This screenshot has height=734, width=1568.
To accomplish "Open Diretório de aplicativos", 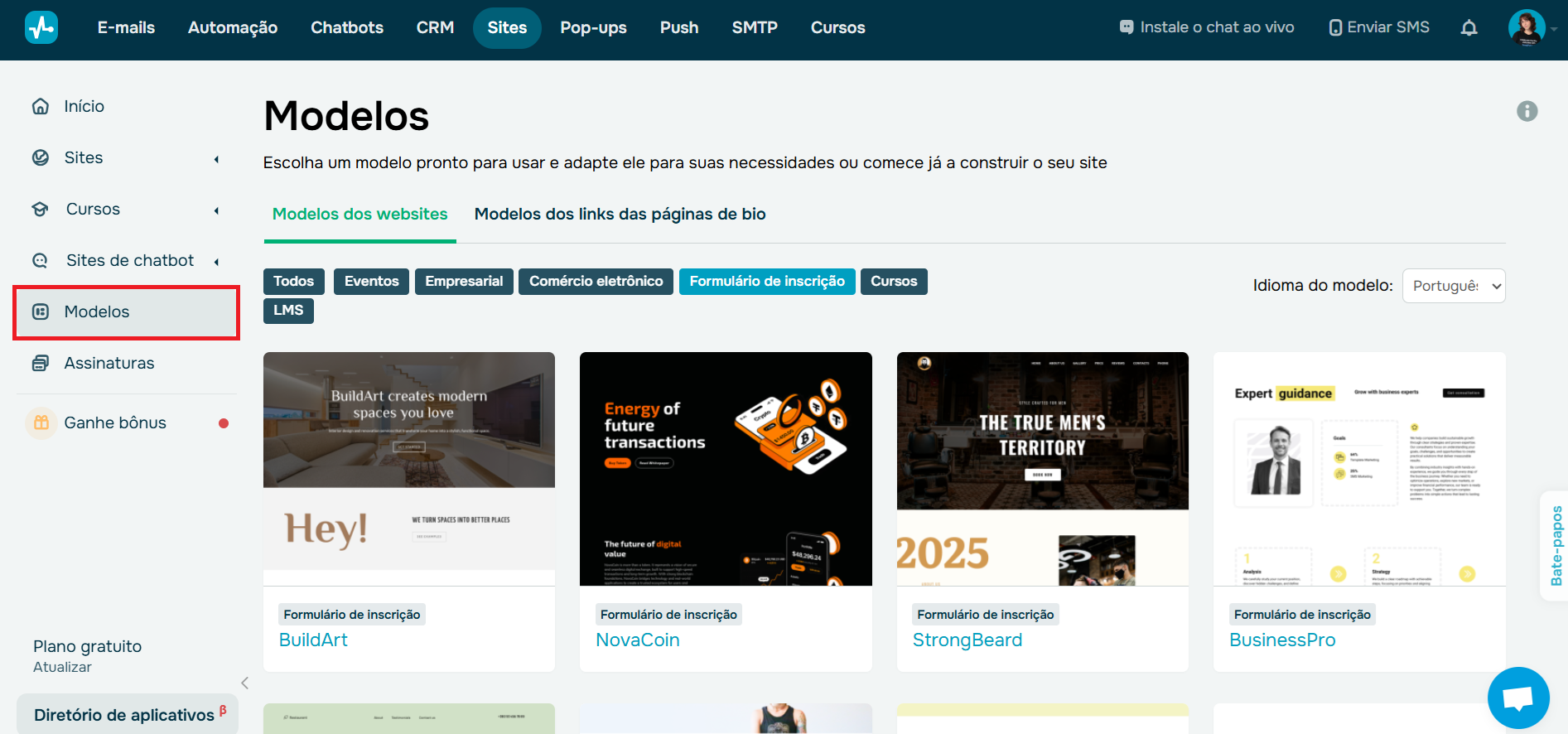I will [128, 714].
